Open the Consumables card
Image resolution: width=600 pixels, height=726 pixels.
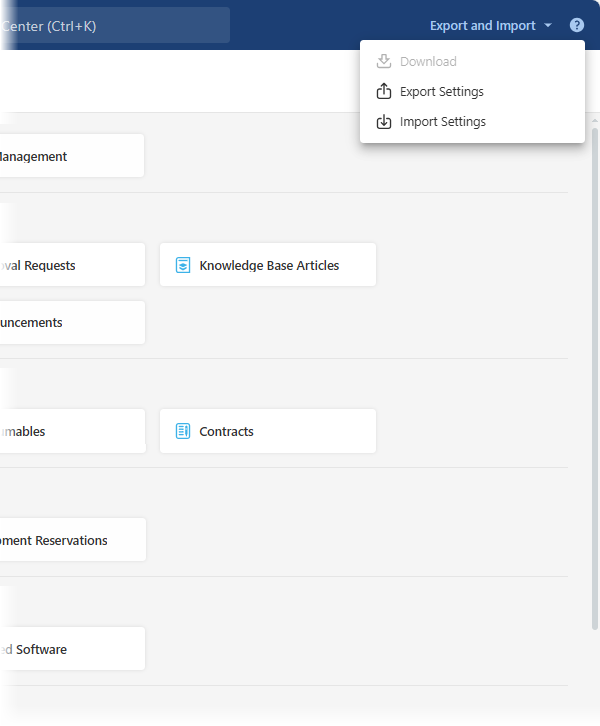tap(70, 431)
